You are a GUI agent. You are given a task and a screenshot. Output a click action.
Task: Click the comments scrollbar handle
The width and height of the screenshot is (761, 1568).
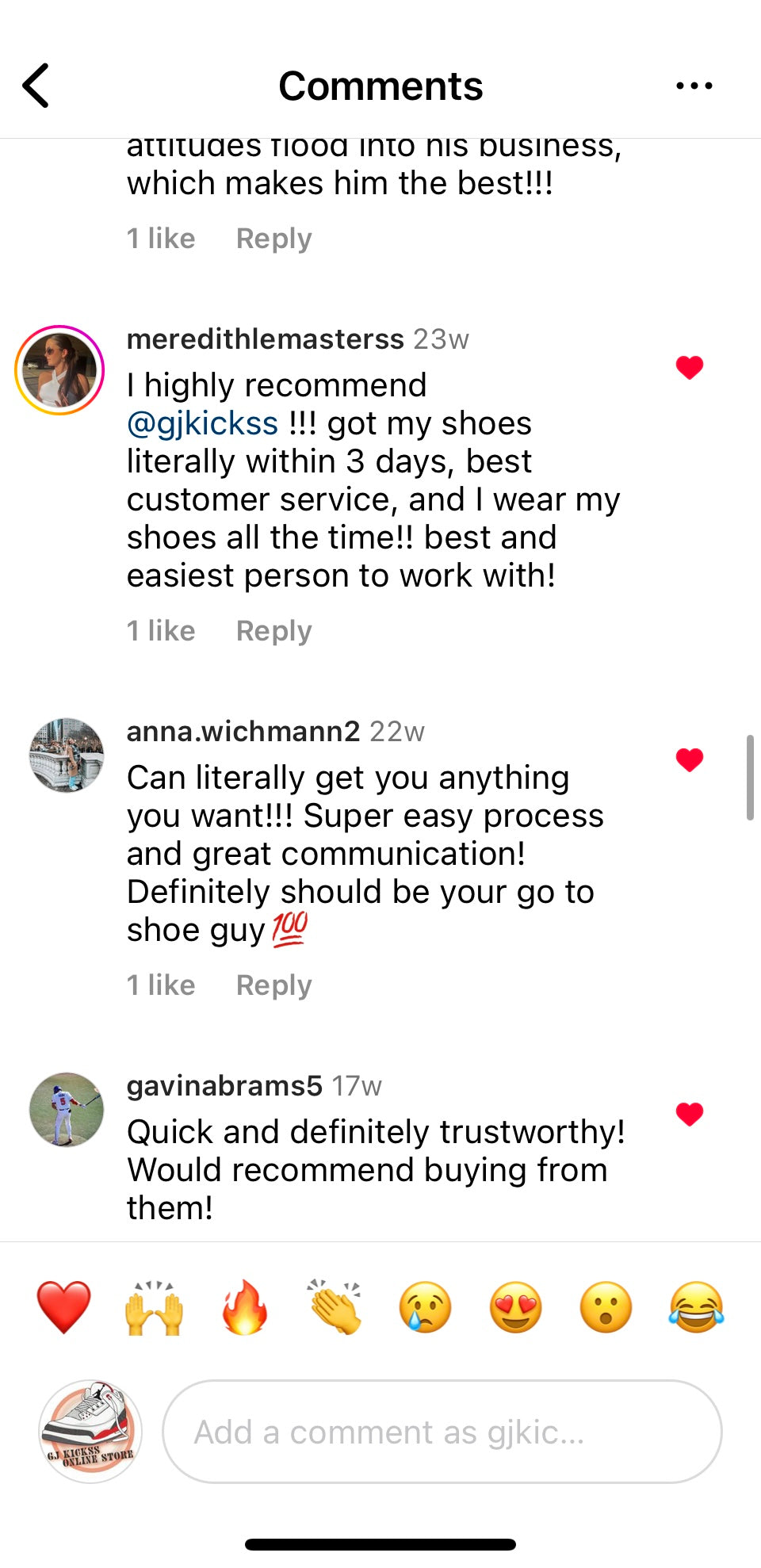pos(749,777)
